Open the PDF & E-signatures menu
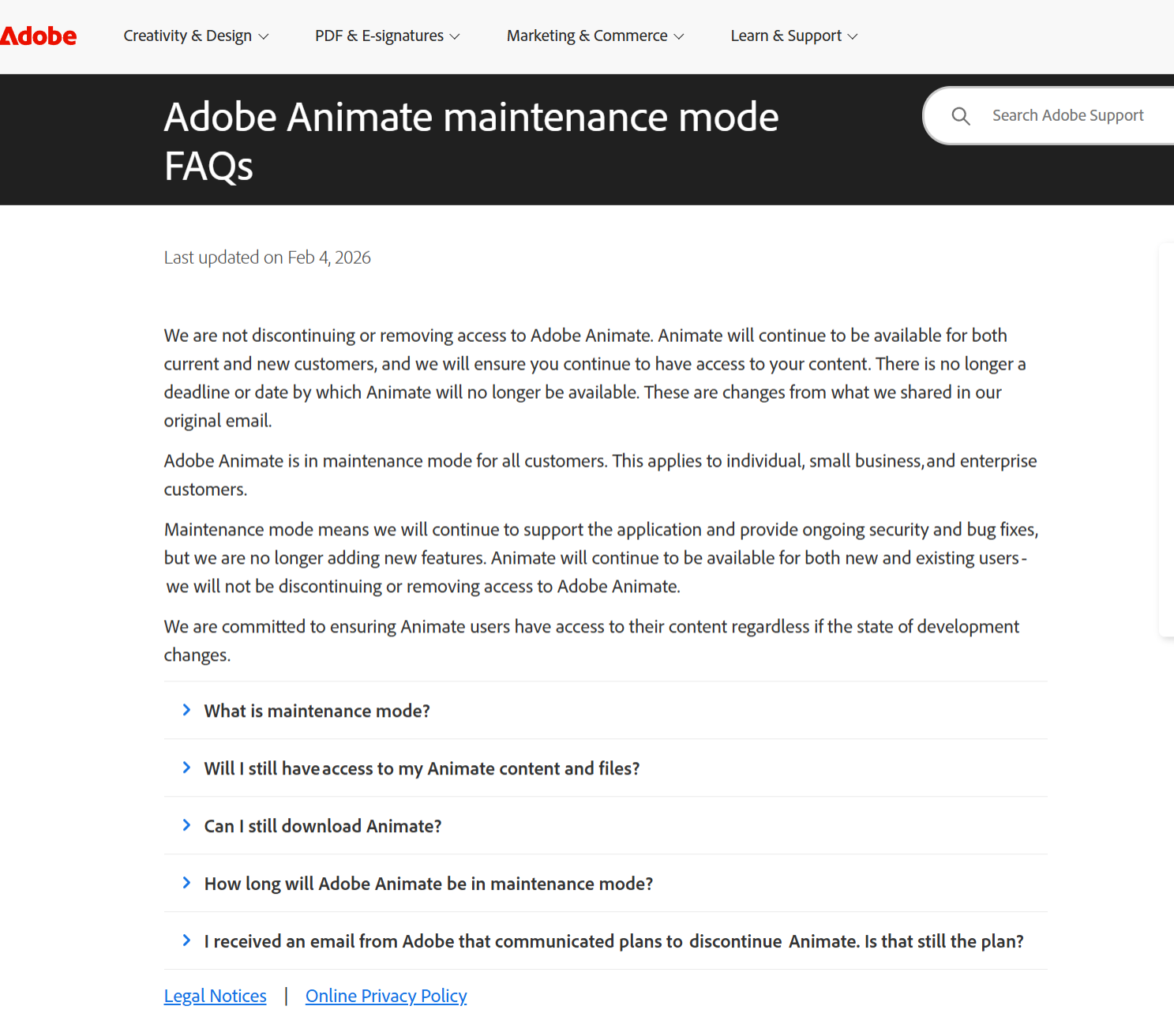The width and height of the screenshot is (1174, 1036). pyautogui.click(x=379, y=36)
